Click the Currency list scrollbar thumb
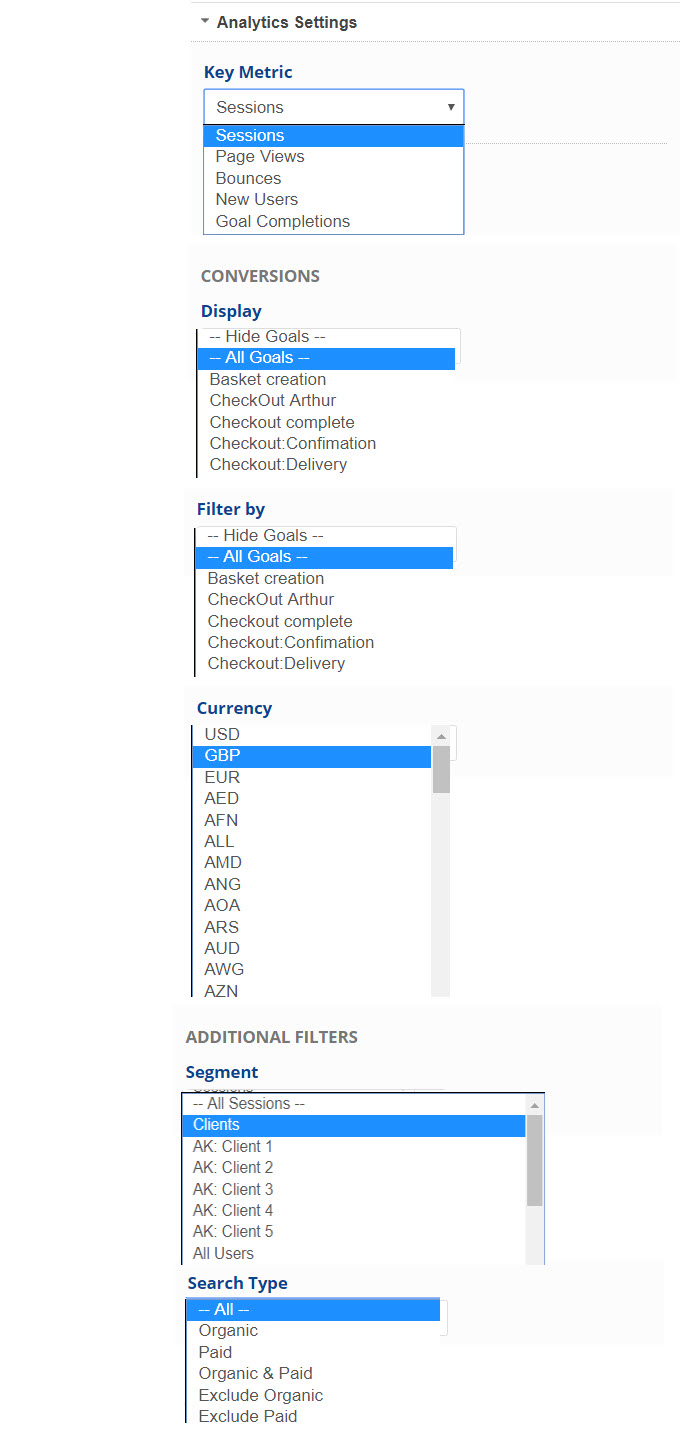This screenshot has height=1434, width=682. click(x=441, y=769)
